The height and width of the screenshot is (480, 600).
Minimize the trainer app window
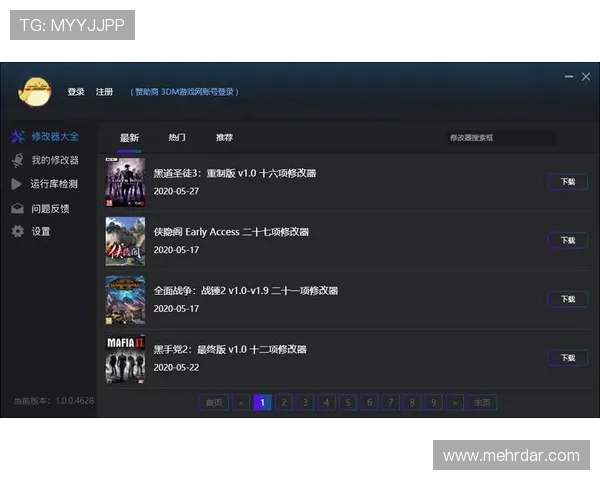(569, 77)
